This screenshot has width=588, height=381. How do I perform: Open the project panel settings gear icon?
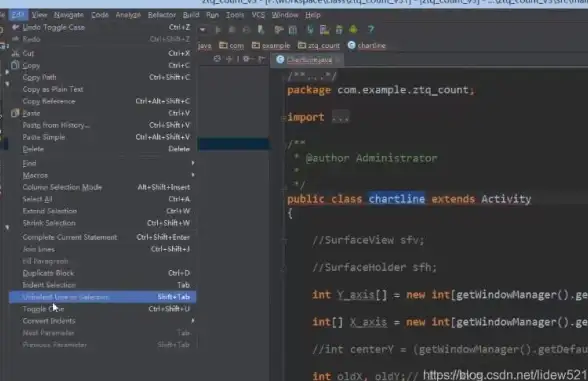point(247,59)
